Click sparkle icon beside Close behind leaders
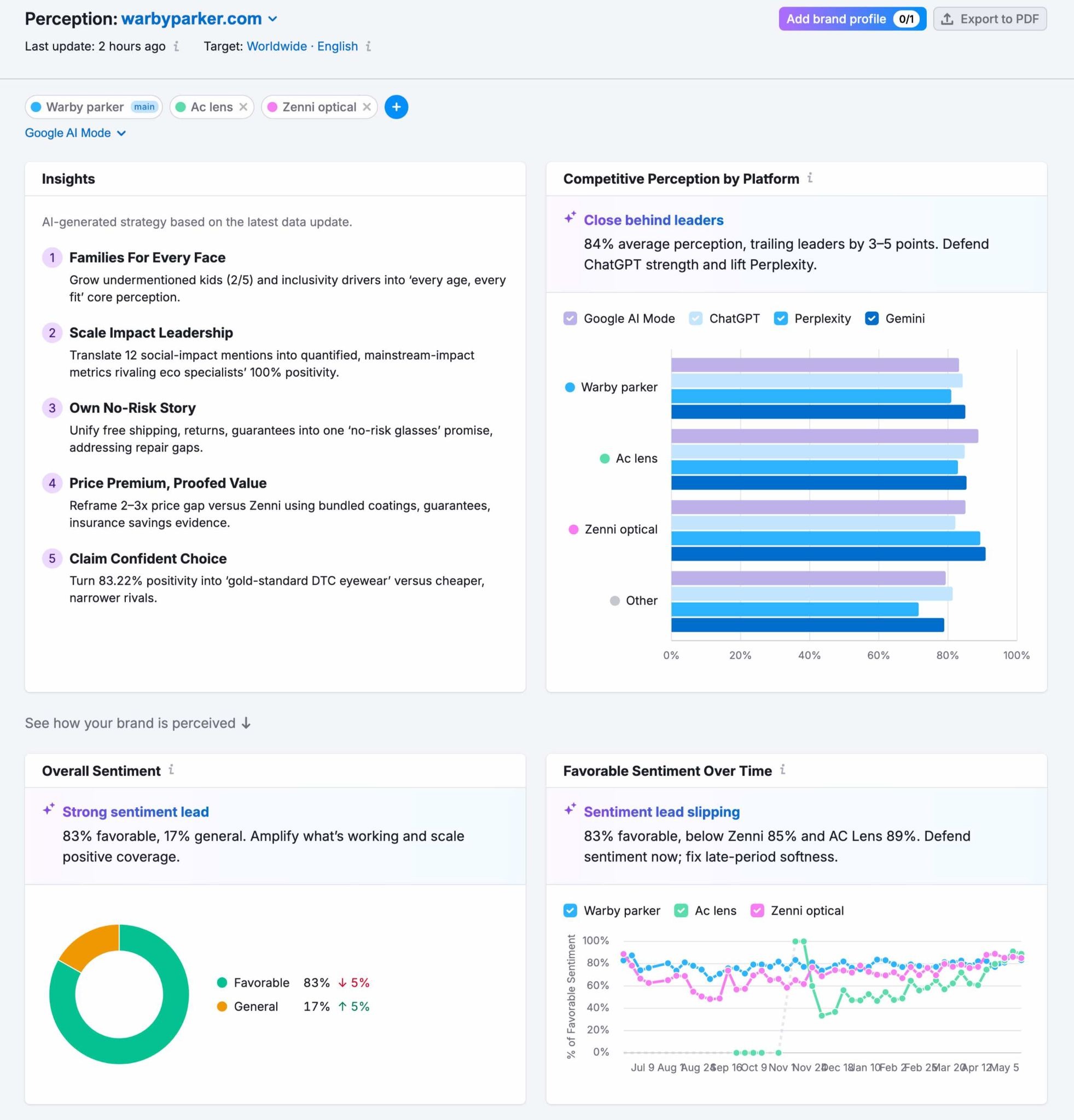 (x=570, y=218)
